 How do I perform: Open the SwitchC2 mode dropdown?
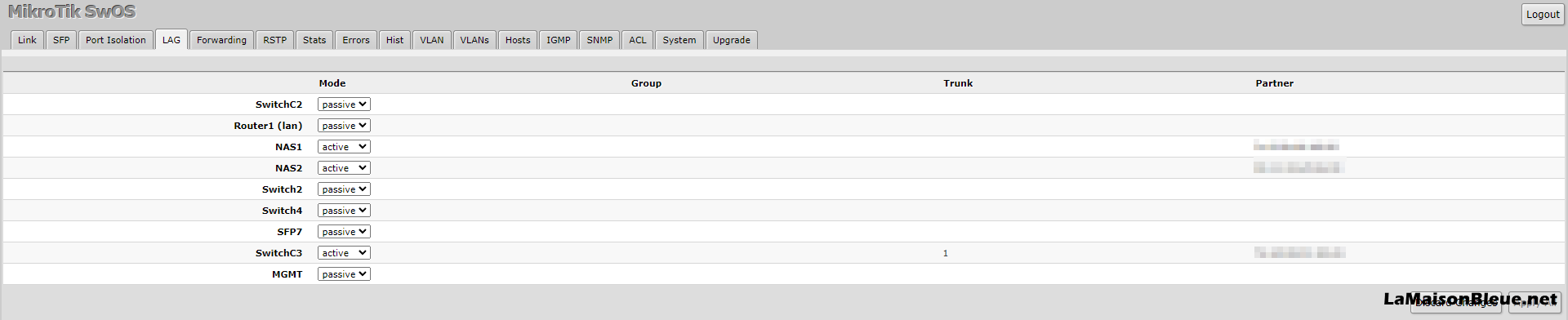point(344,104)
